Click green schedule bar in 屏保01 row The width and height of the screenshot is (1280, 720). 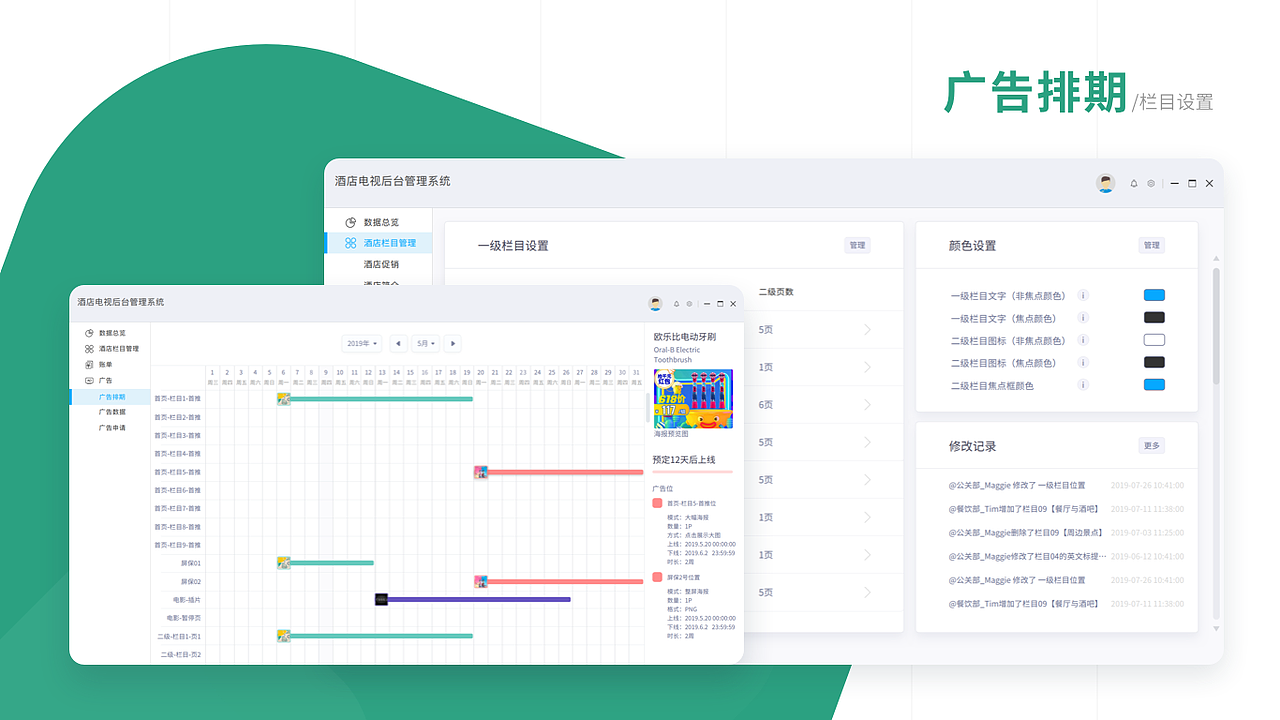tap(332, 563)
